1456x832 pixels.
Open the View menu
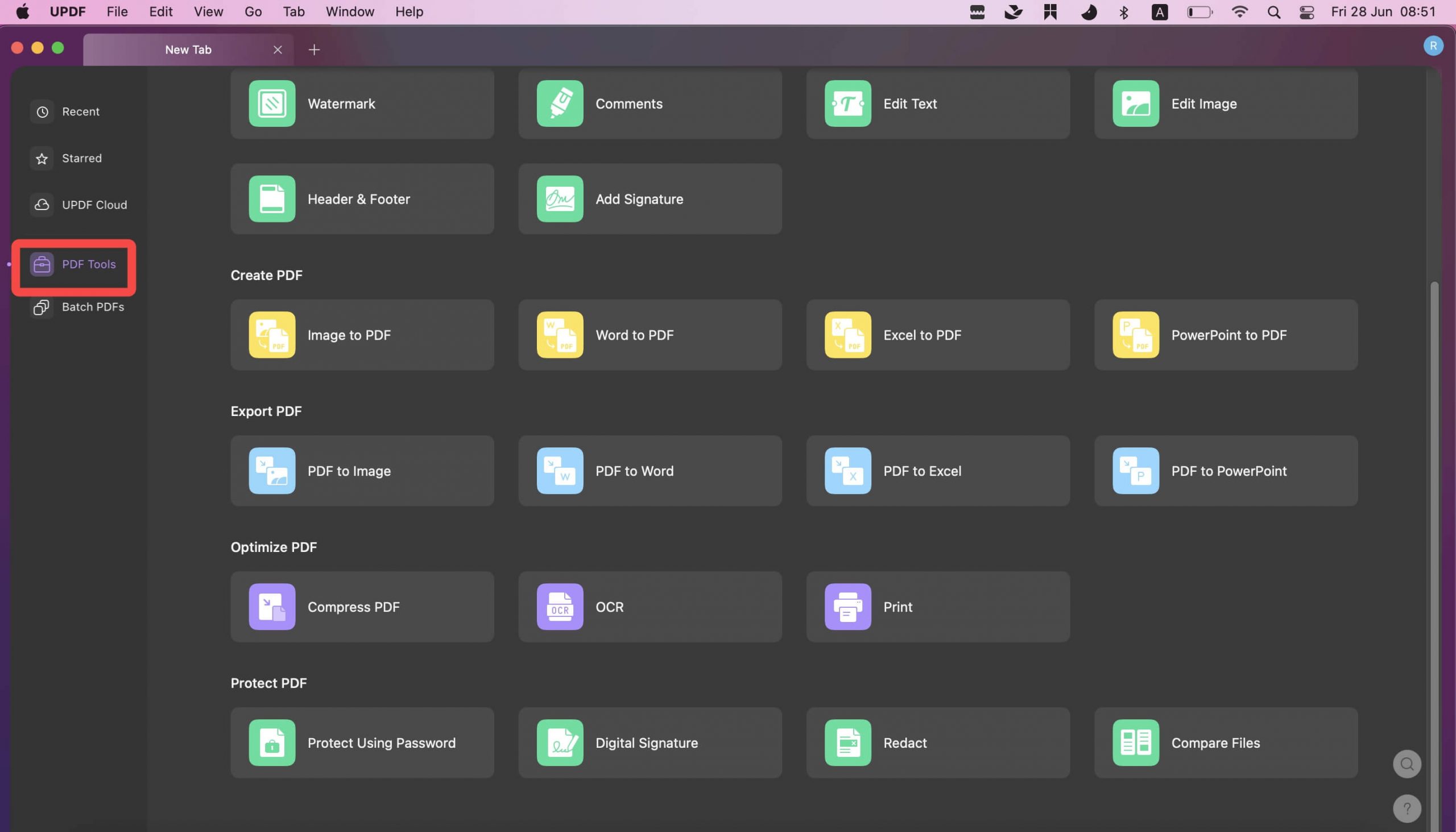(x=208, y=12)
